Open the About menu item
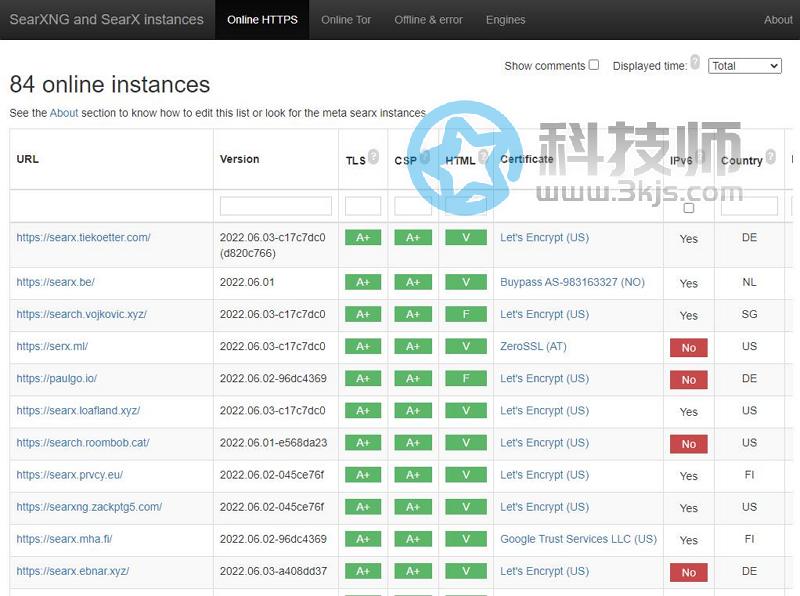 [x=778, y=20]
